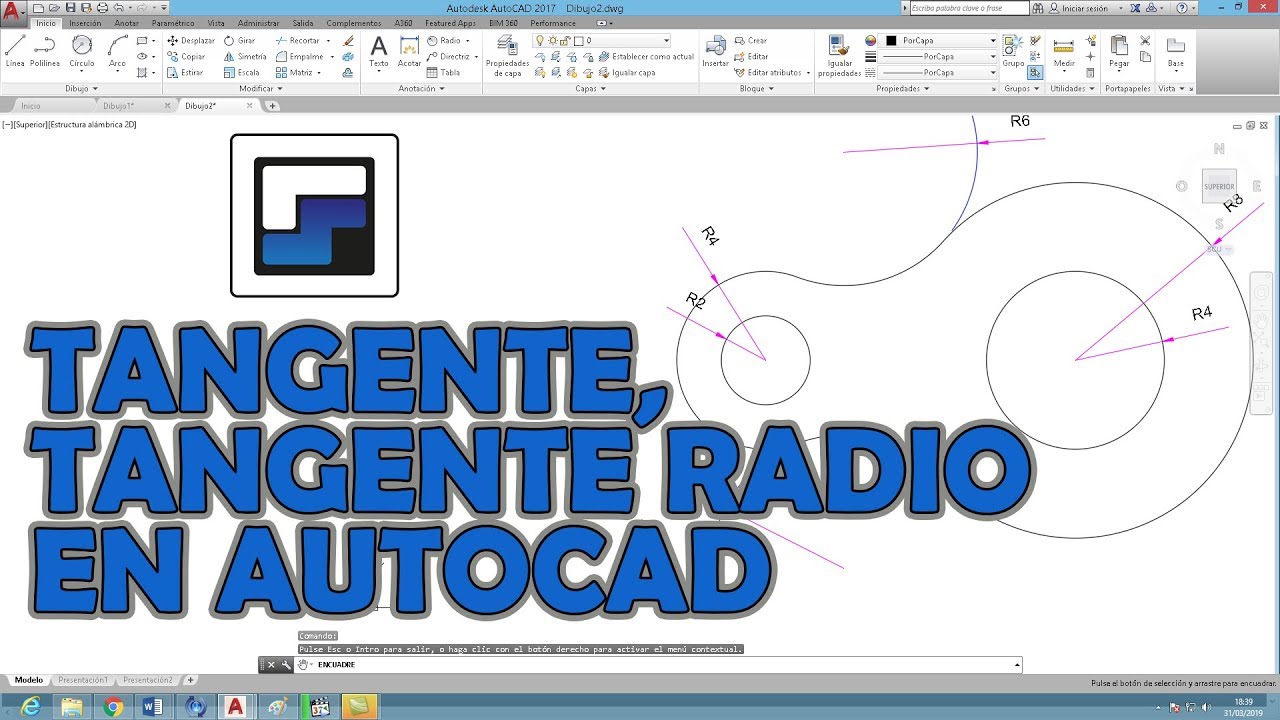Open the Vista ribbon tab
The width and height of the screenshot is (1280, 720).
(216, 23)
